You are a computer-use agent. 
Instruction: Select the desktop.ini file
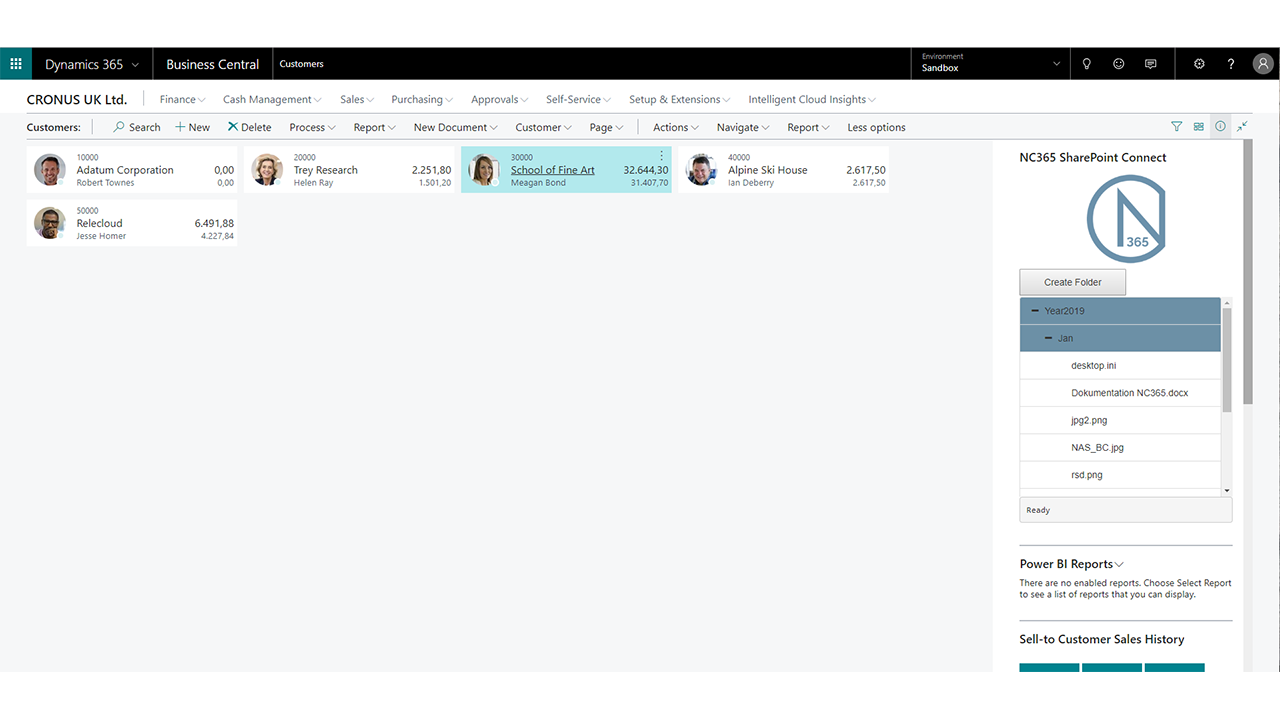point(1120,366)
